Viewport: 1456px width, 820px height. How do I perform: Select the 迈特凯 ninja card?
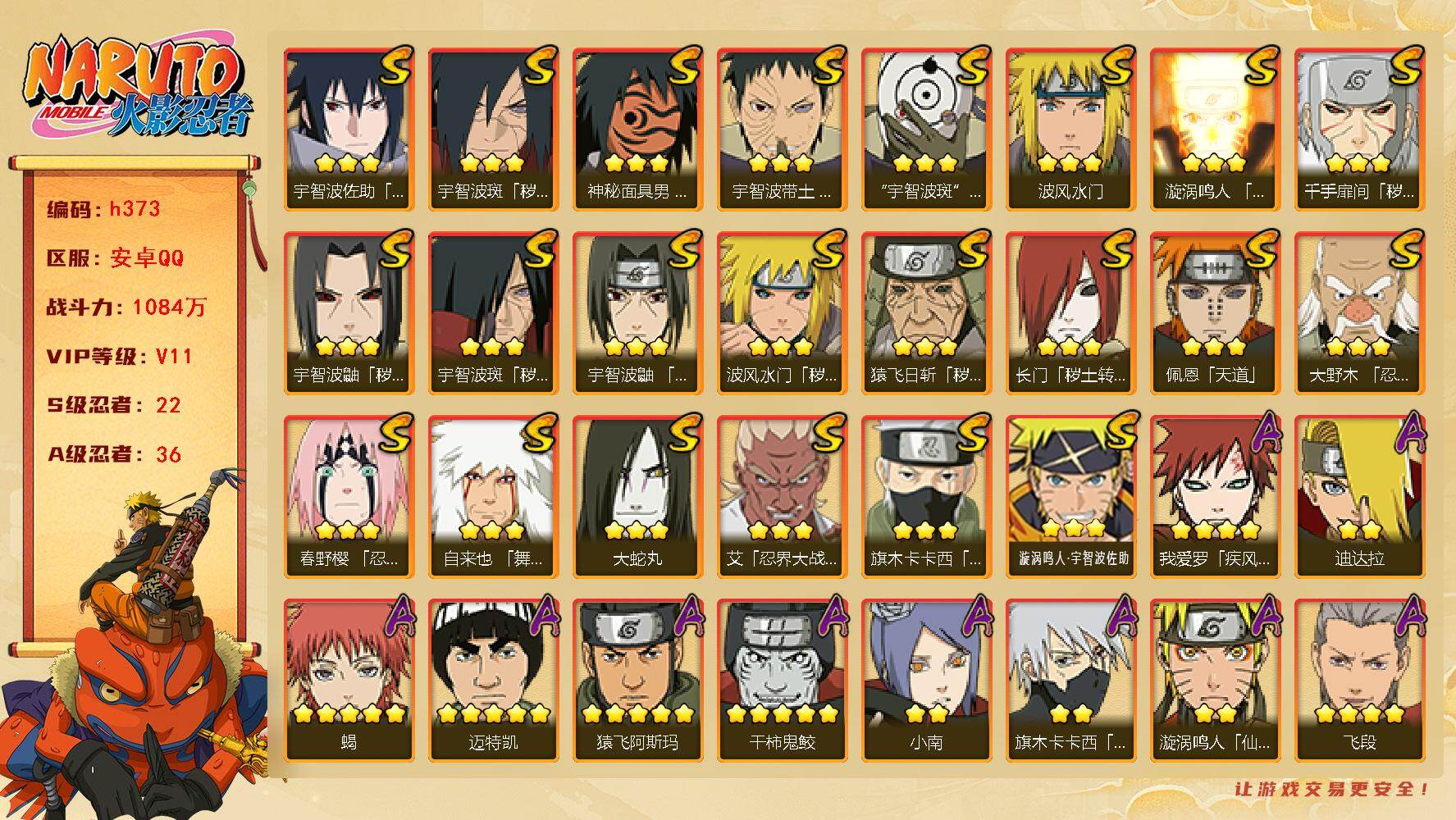click(x=492, y=681)
